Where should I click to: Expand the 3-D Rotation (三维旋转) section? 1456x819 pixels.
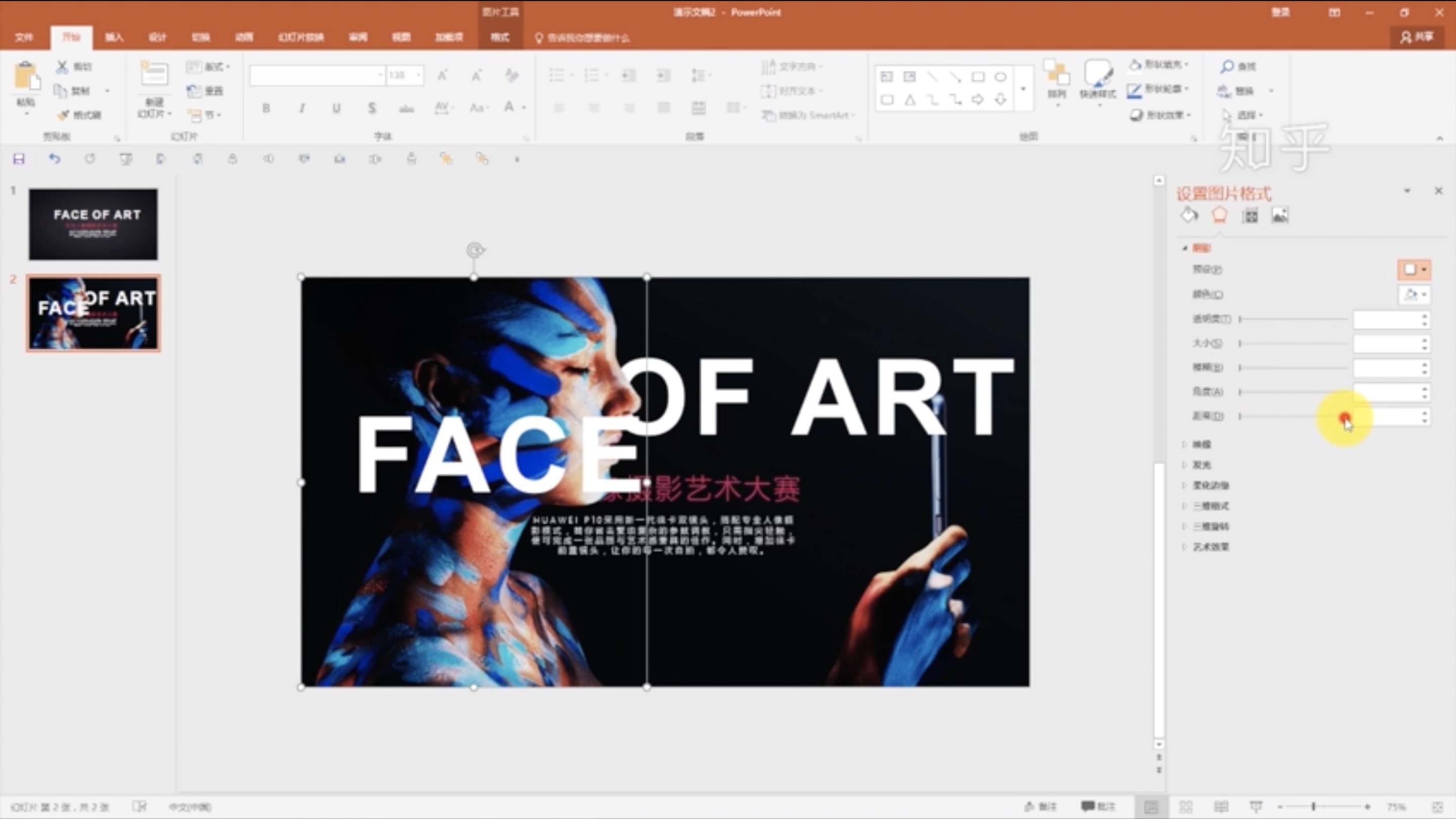point(1210,526)
